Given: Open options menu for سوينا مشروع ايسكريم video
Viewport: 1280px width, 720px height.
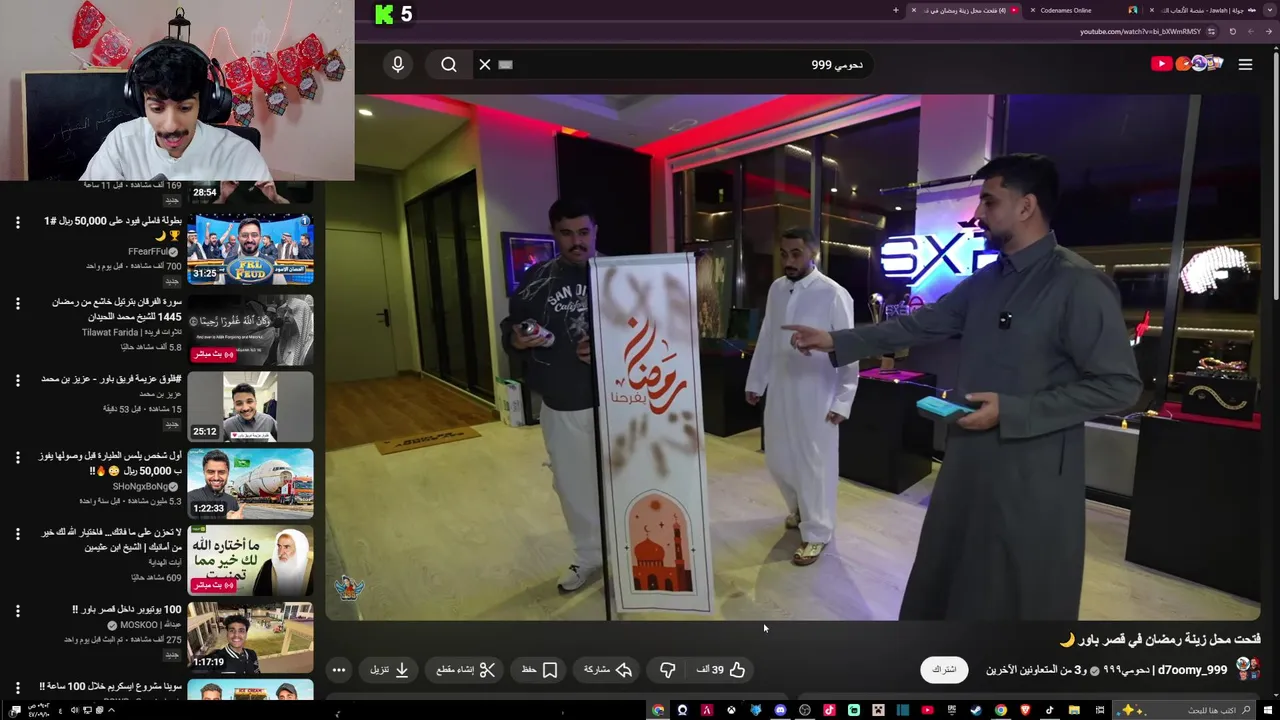Looking at the screenshot, I should tap(17, 688).
